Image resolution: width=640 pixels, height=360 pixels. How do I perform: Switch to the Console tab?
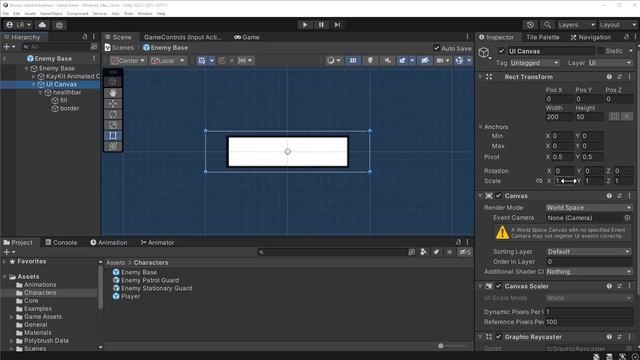pyautogui.click(x=61, y=242)
